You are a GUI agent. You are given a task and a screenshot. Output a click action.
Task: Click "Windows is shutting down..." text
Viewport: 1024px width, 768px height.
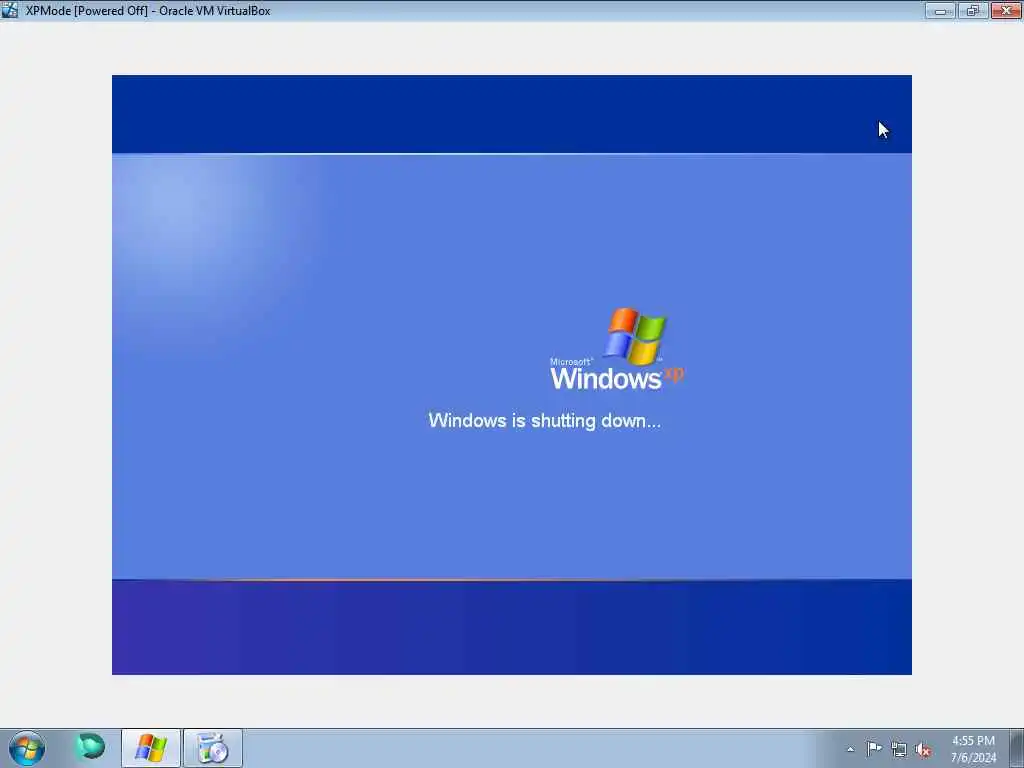544,421
